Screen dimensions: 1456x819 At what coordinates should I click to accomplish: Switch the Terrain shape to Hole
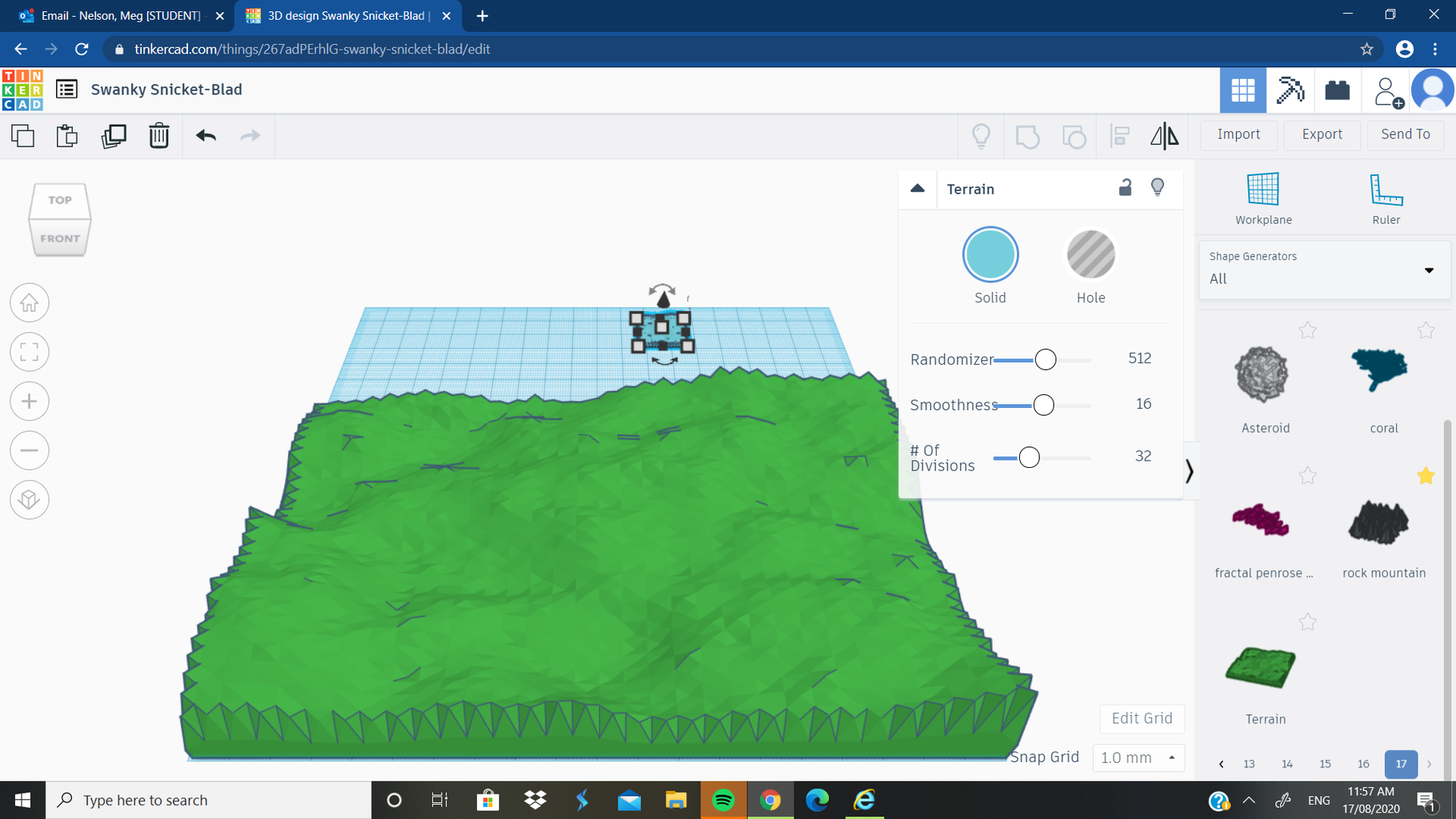[x=1090, y=254]
